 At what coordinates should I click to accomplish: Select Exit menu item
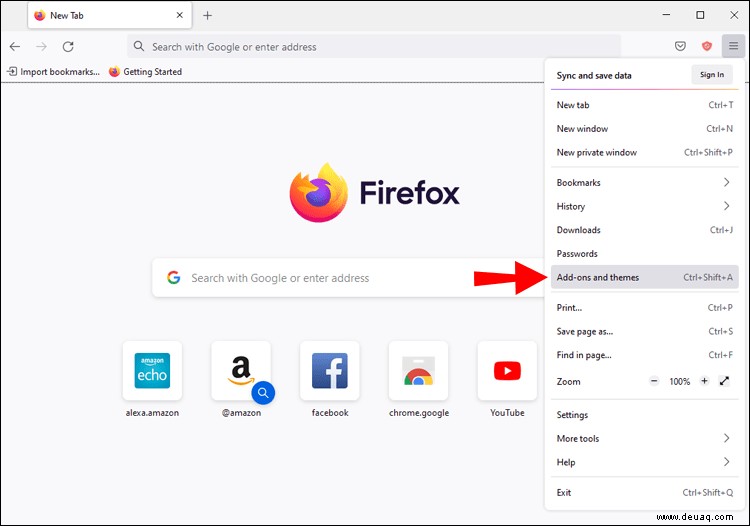644,493
